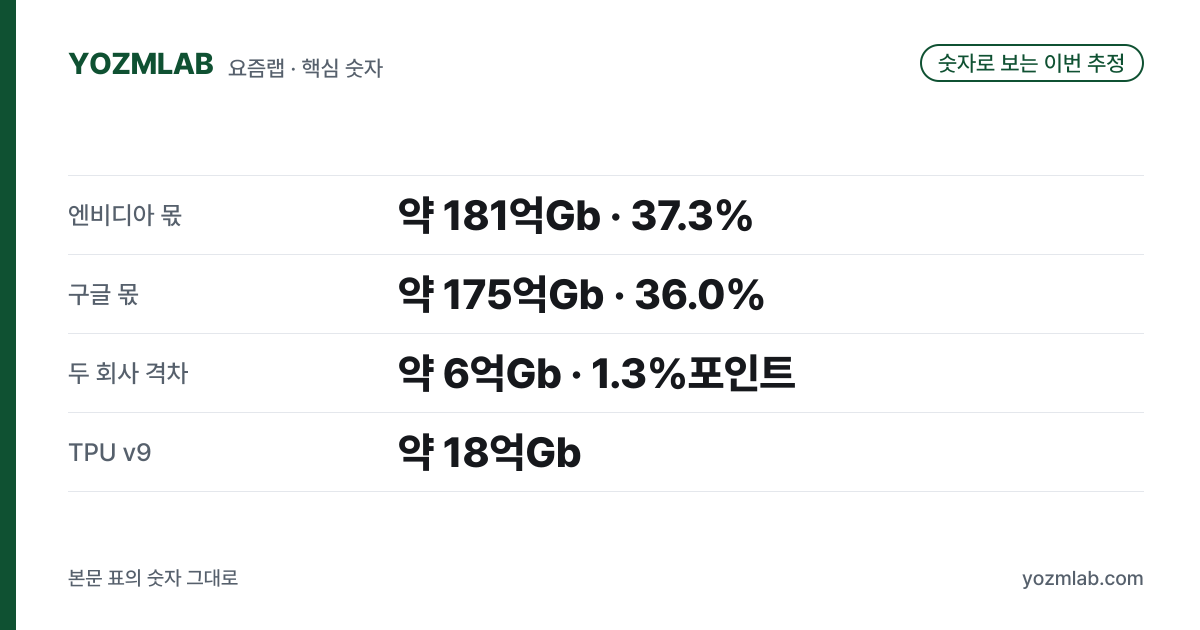Viewport: 1200px width, 630px height.
Task: Select the 구글 몫 row label
Action: (103, 294)
